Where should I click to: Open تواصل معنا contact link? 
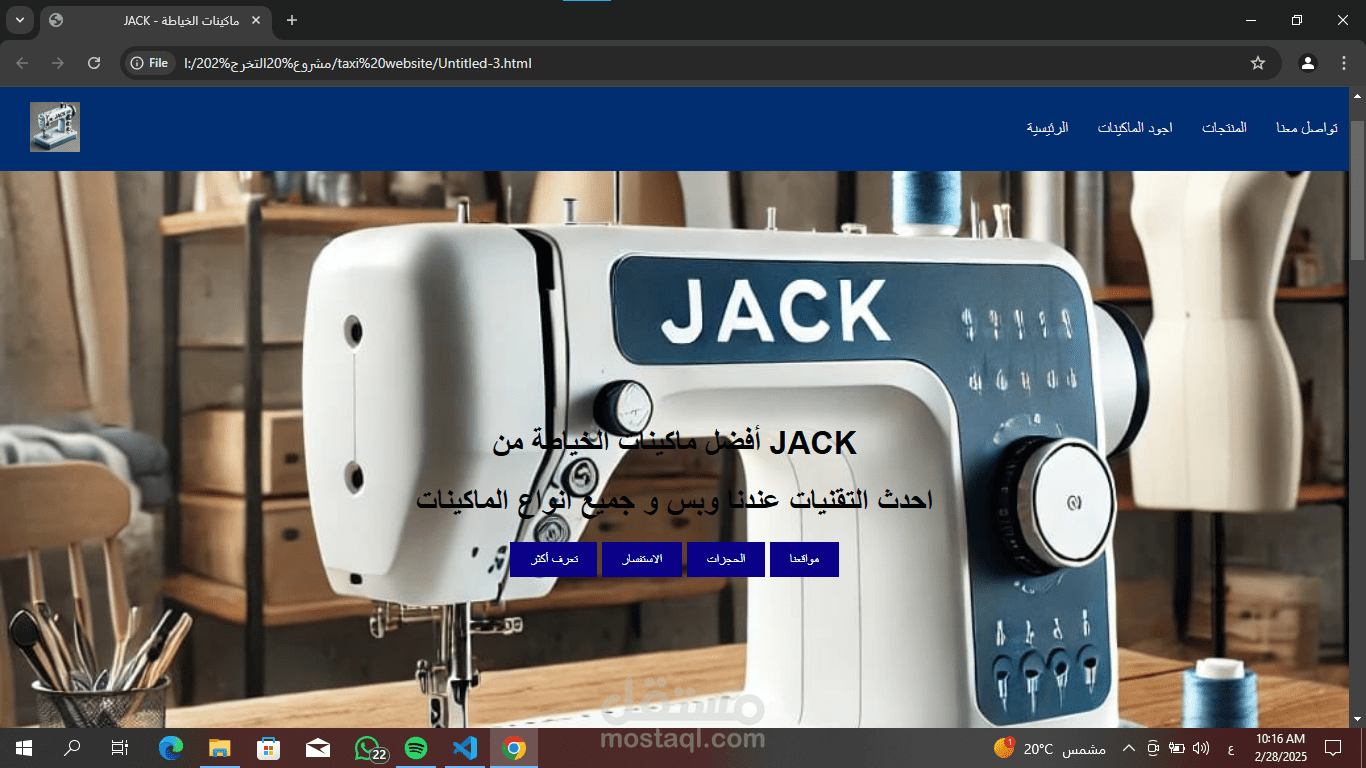tap(1307, 128)
